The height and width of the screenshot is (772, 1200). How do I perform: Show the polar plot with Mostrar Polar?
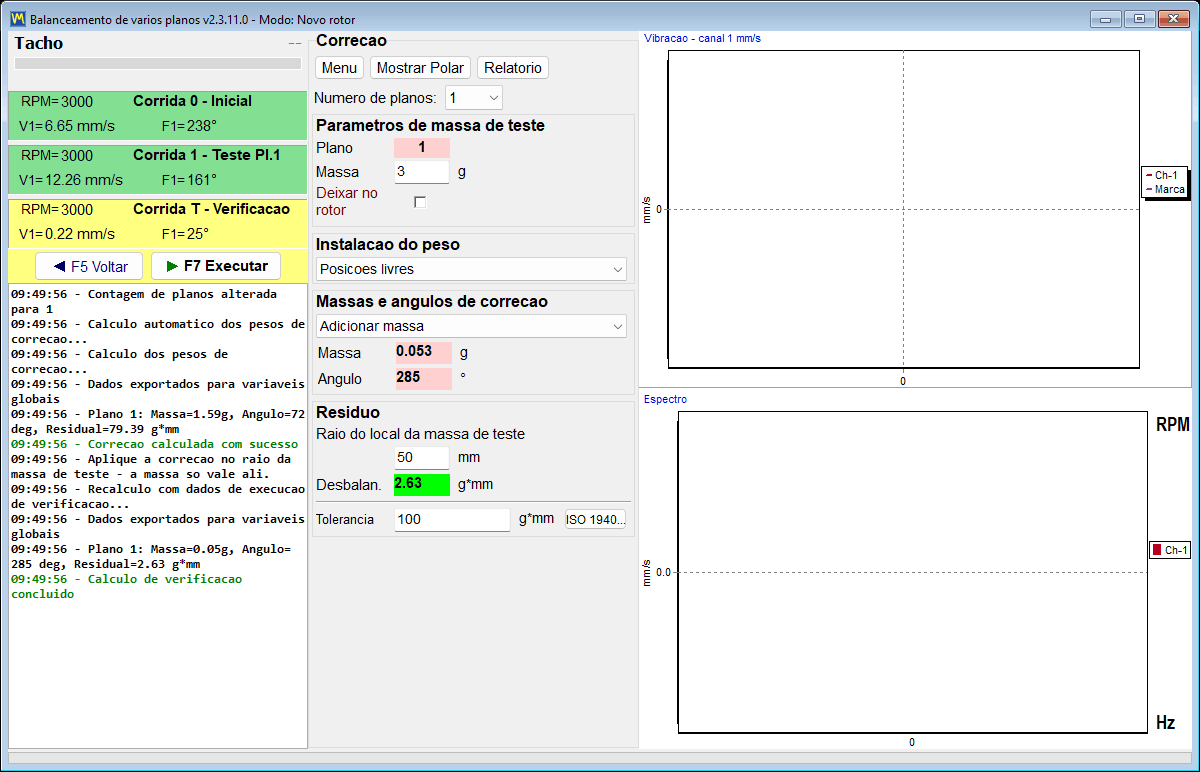point(420,68)
